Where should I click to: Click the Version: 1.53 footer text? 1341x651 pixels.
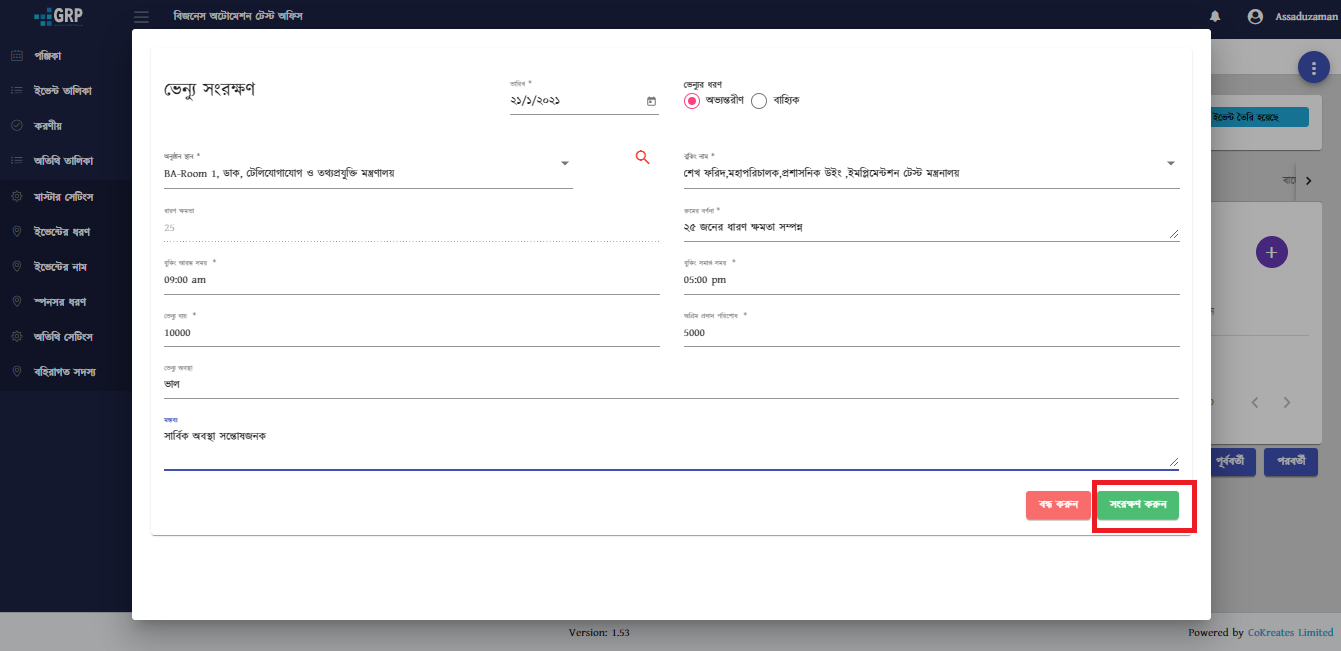599,633
